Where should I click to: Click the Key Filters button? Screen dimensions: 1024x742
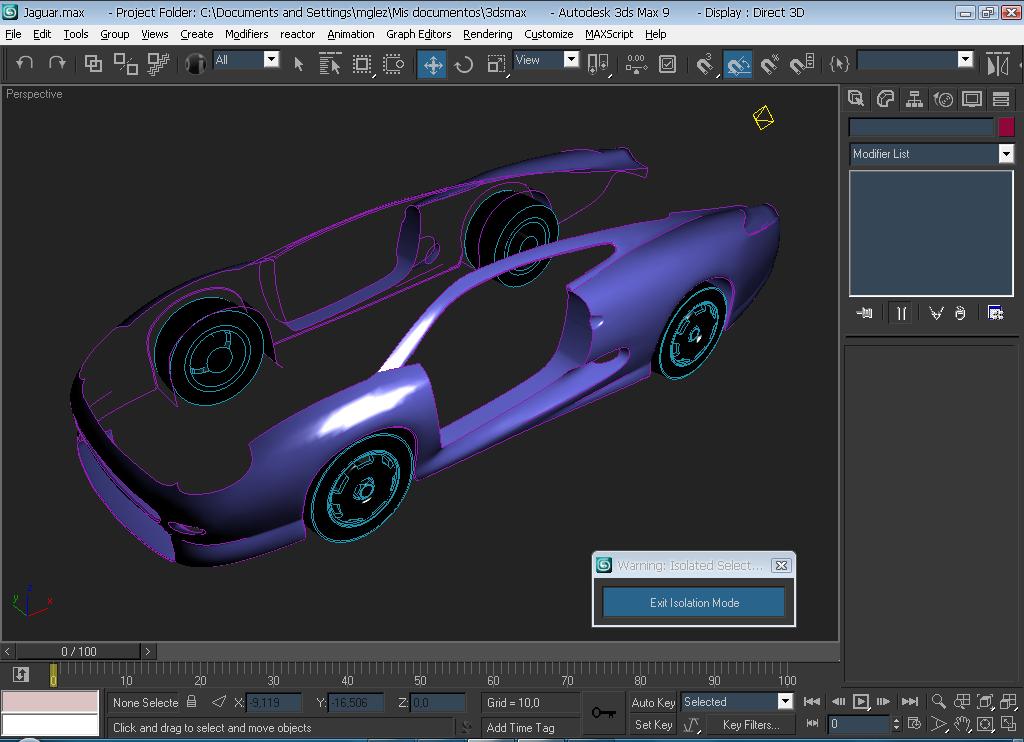pyautogui.click(x=750, y=724)
